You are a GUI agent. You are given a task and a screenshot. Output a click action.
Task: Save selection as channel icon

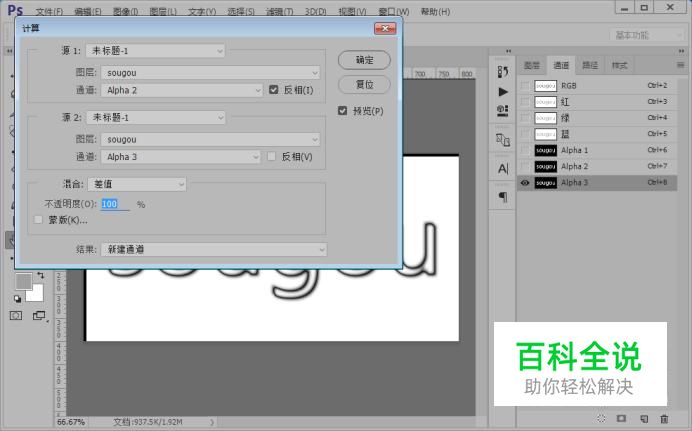coord(621,418)
